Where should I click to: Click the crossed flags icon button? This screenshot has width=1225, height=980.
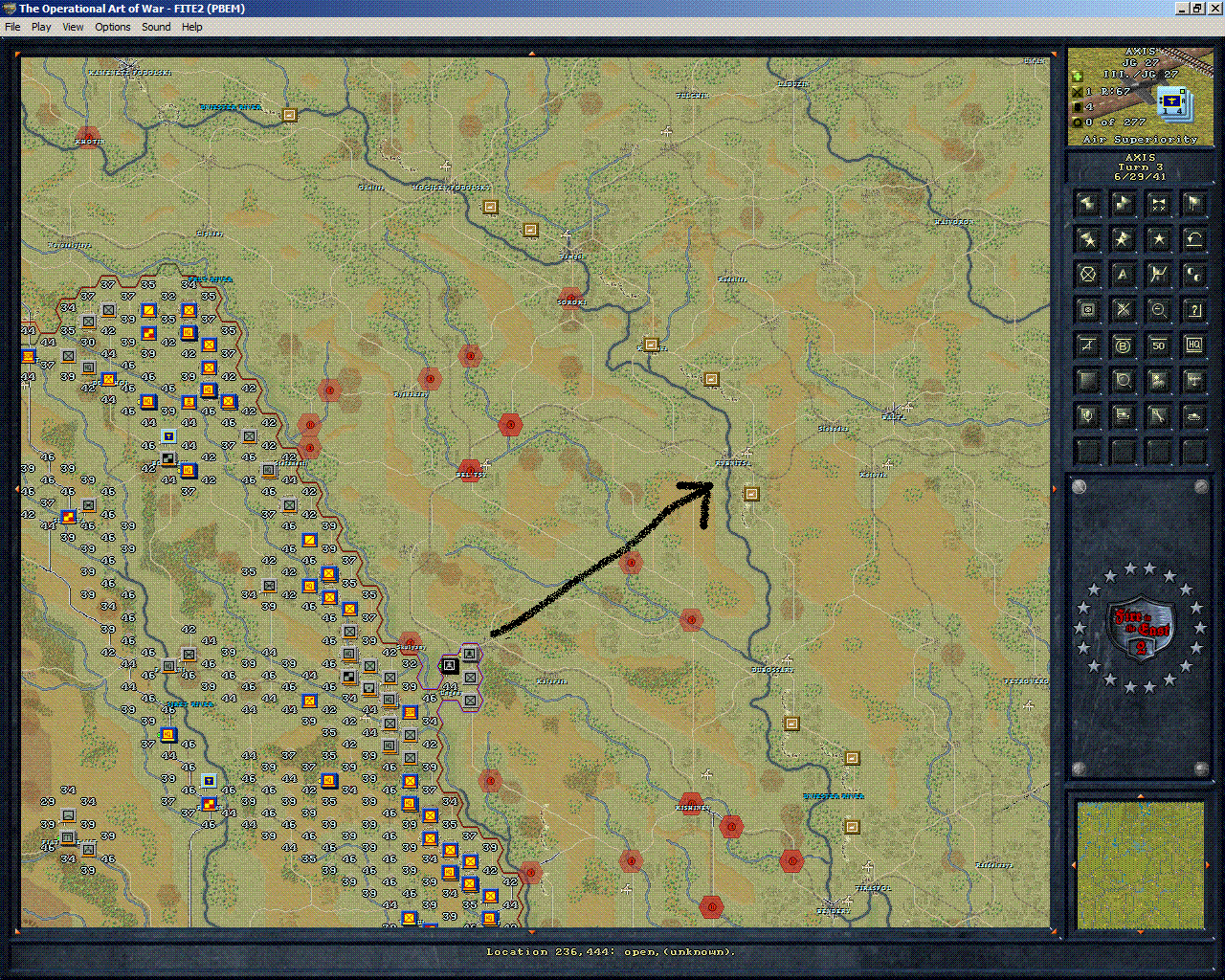point(1159,274)
